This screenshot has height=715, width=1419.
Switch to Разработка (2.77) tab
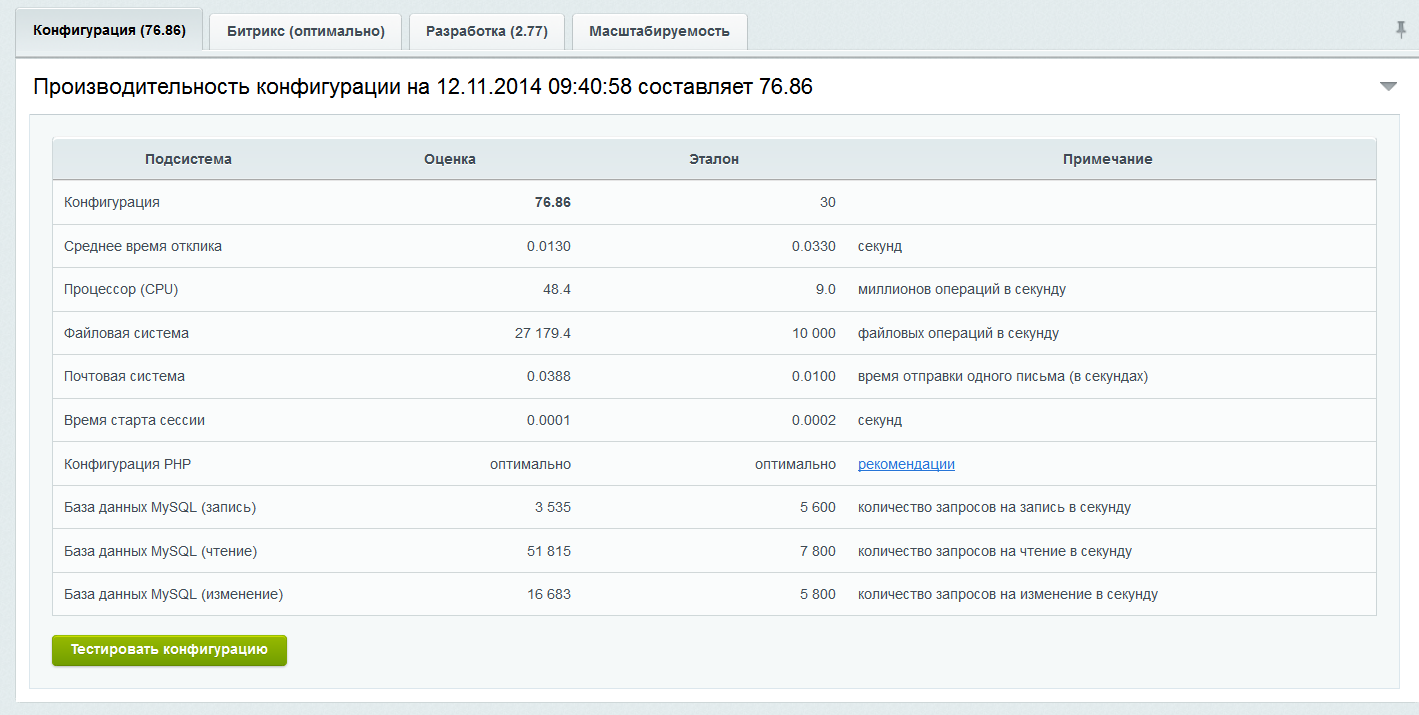(486, 31)
